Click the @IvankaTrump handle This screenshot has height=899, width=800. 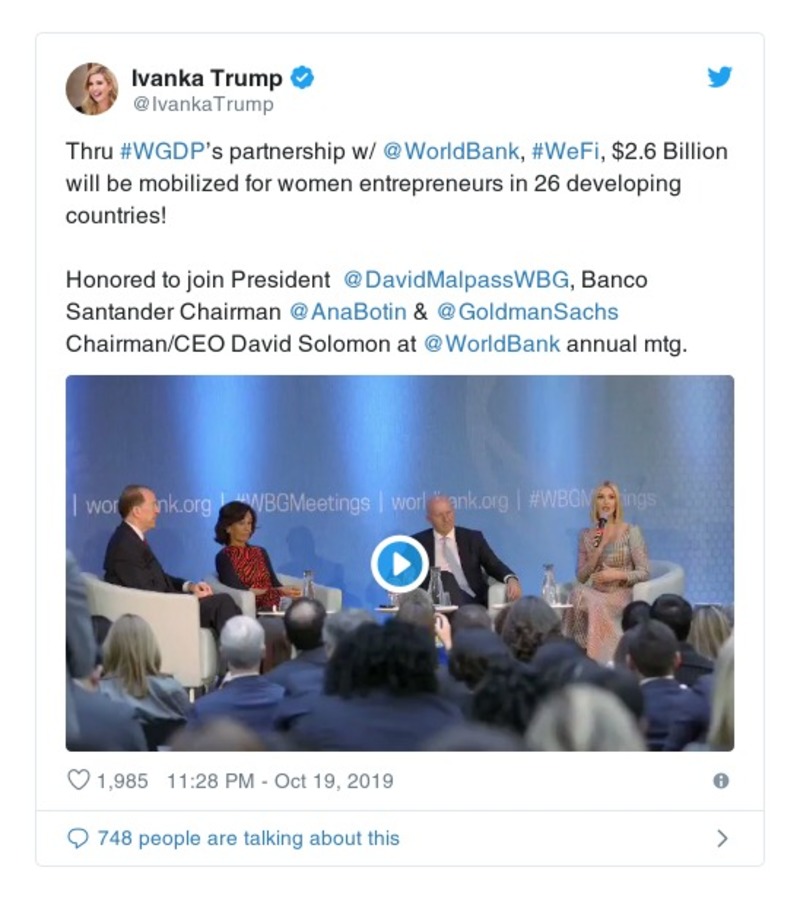pos(203,104)
